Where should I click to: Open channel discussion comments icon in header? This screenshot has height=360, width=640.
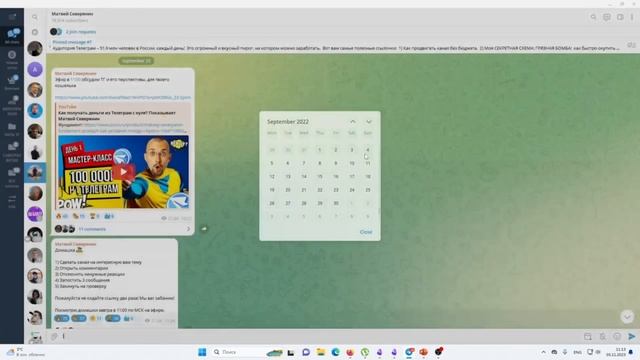607,17
